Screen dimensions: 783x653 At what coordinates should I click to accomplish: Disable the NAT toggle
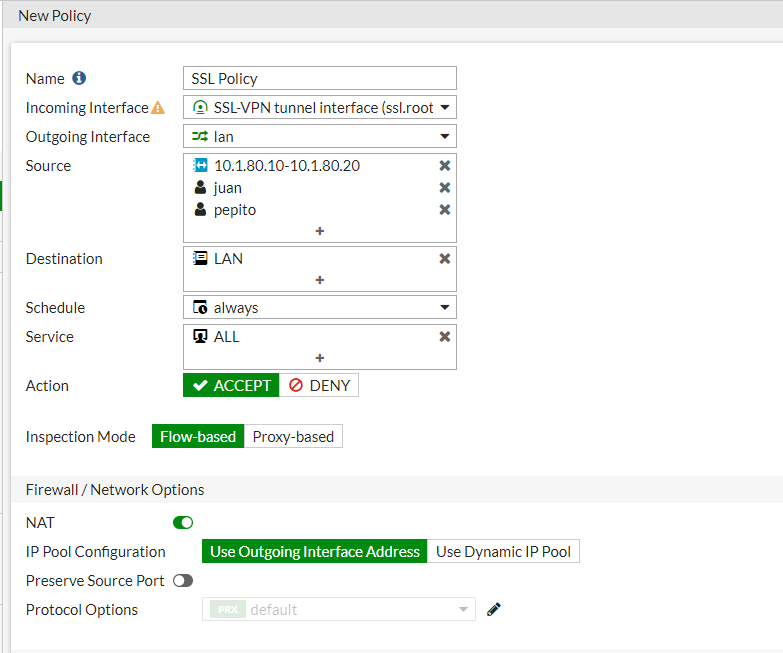[183, 522]
